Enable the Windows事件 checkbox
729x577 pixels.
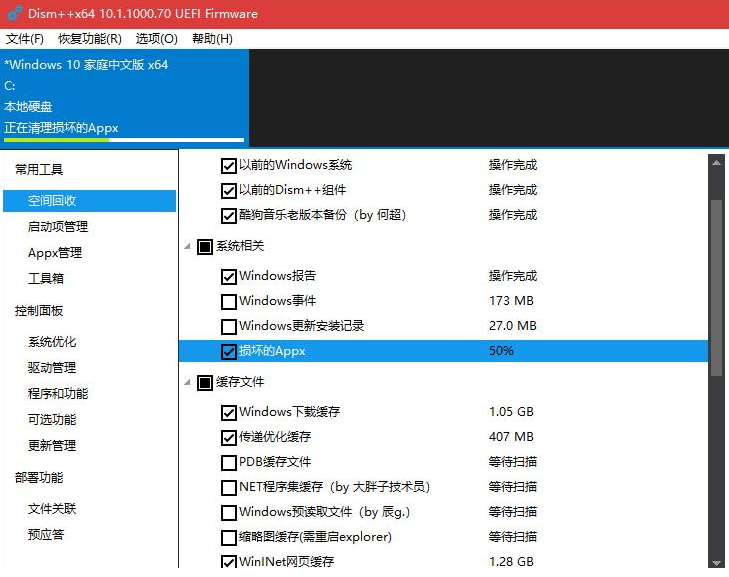(229, 302)
